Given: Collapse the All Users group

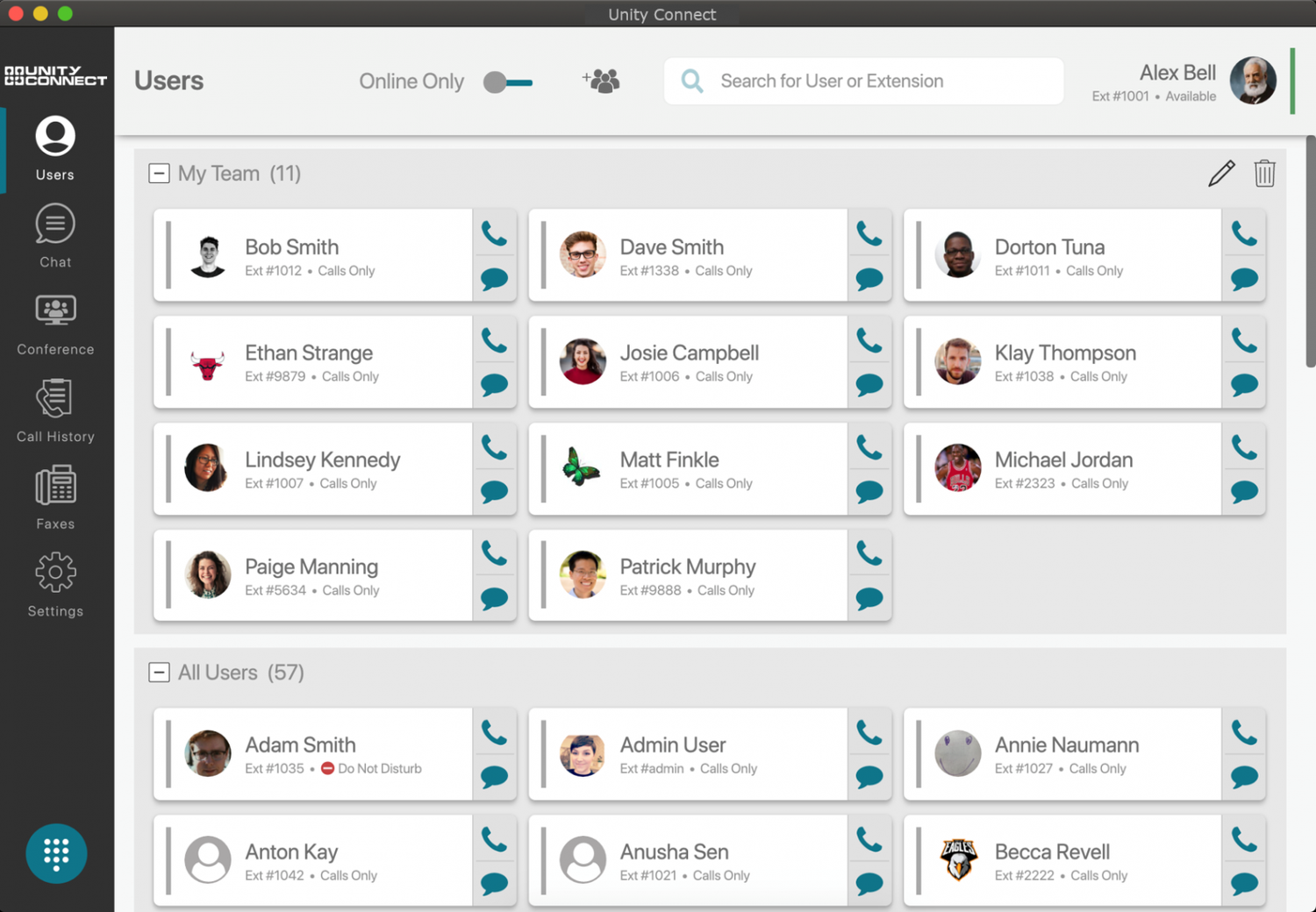Looking at the screenshot, I should pos(159,672).
